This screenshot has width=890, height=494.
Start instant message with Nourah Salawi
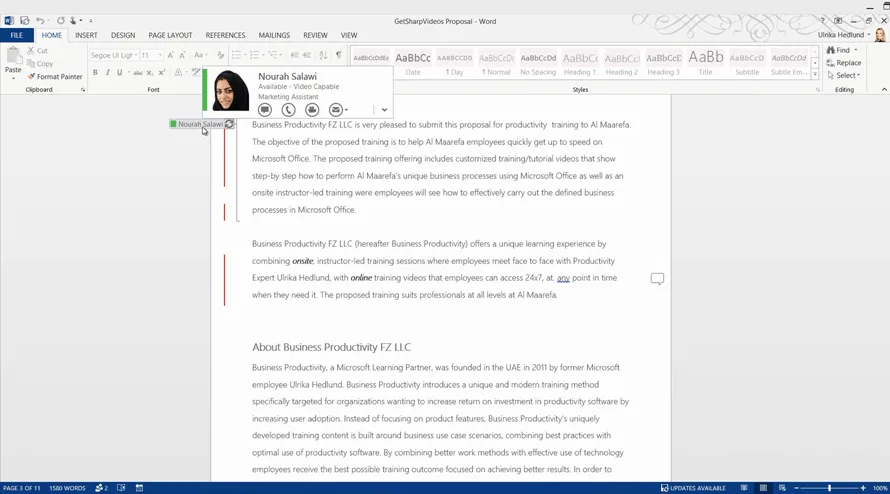pos(265,110)
